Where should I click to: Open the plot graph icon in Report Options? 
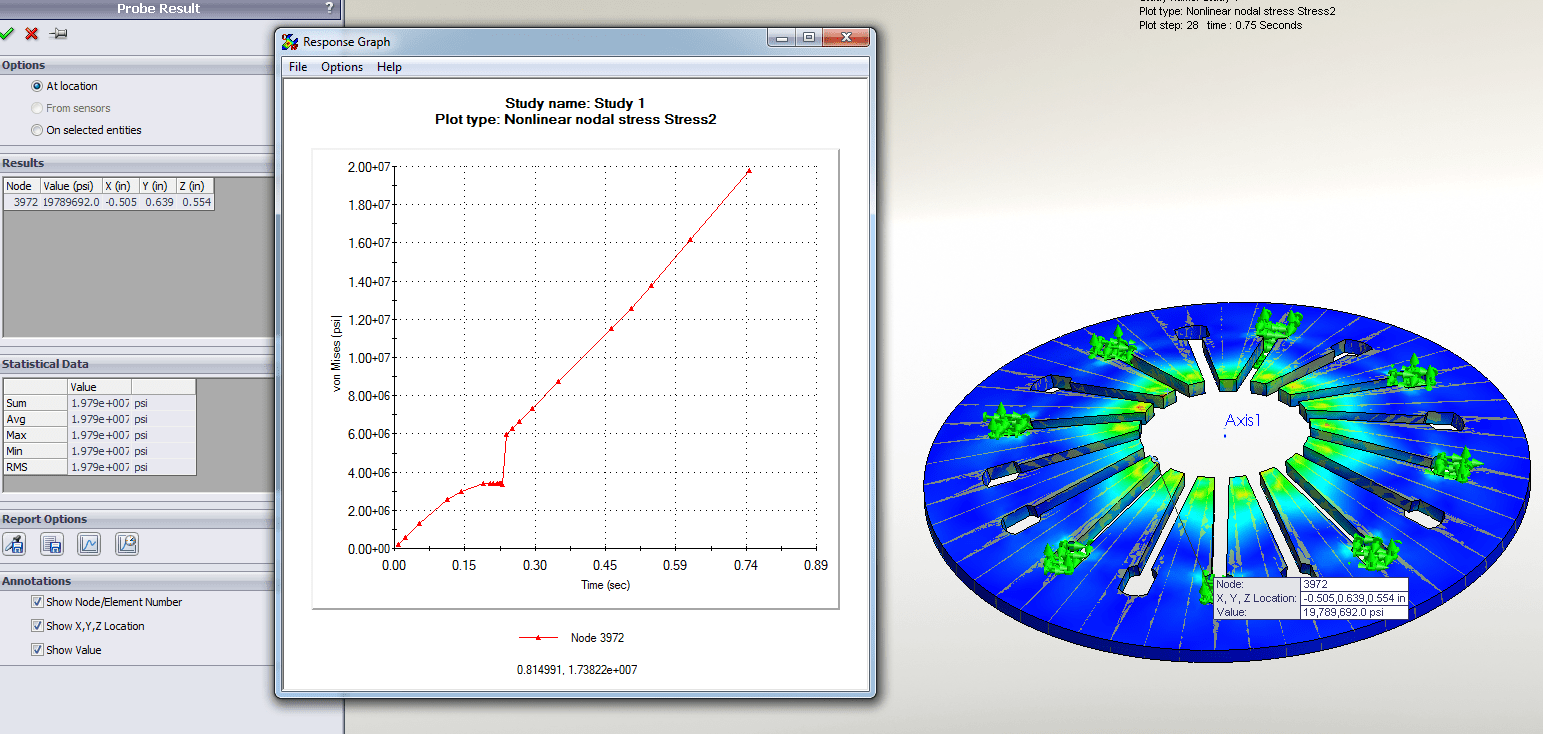89,544
